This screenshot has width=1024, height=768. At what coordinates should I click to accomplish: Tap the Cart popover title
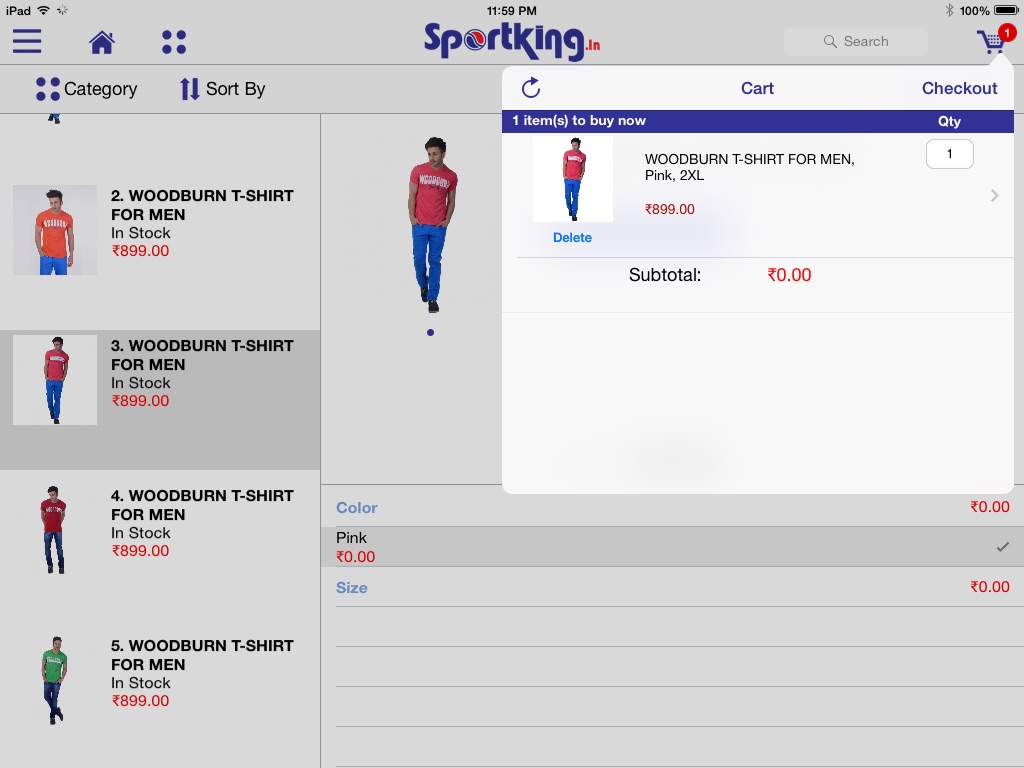757,88
